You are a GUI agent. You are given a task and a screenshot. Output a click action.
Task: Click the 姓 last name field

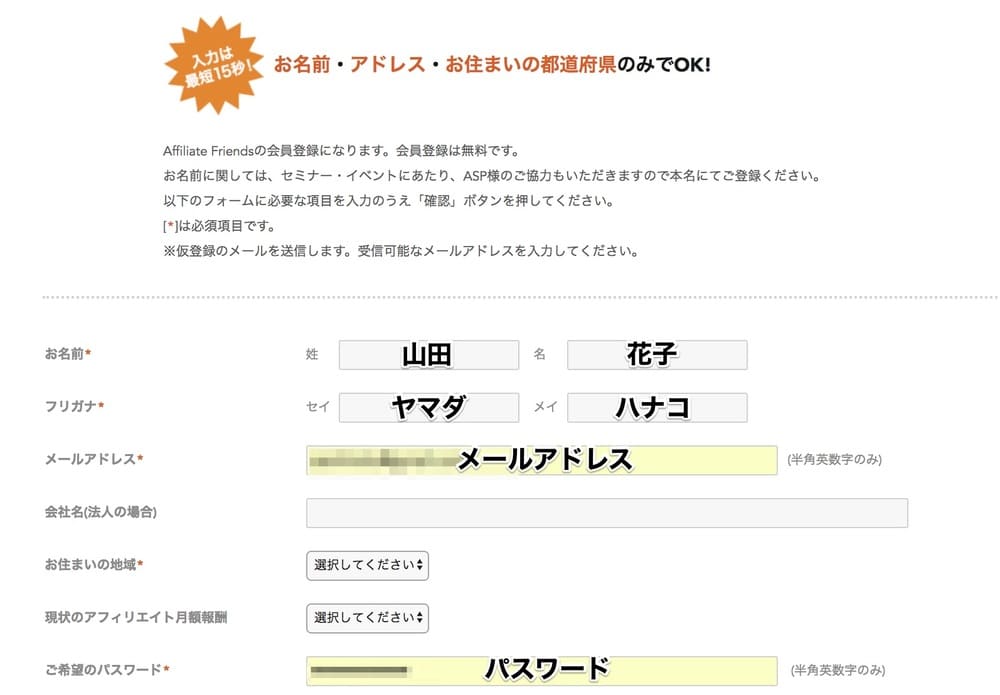[429, 355]
